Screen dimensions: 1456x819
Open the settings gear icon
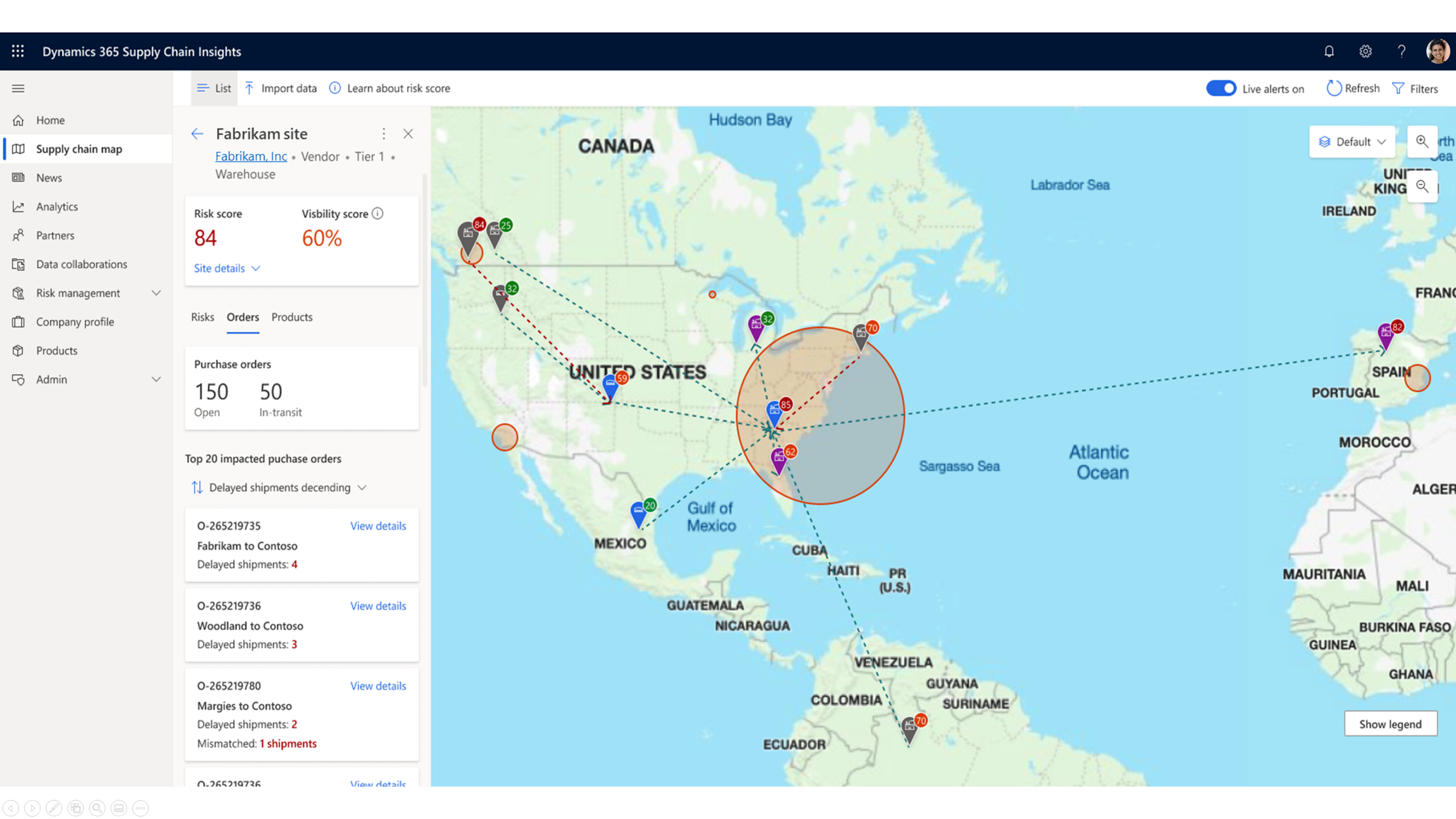pyautogui.click(x=1365, y=51)
